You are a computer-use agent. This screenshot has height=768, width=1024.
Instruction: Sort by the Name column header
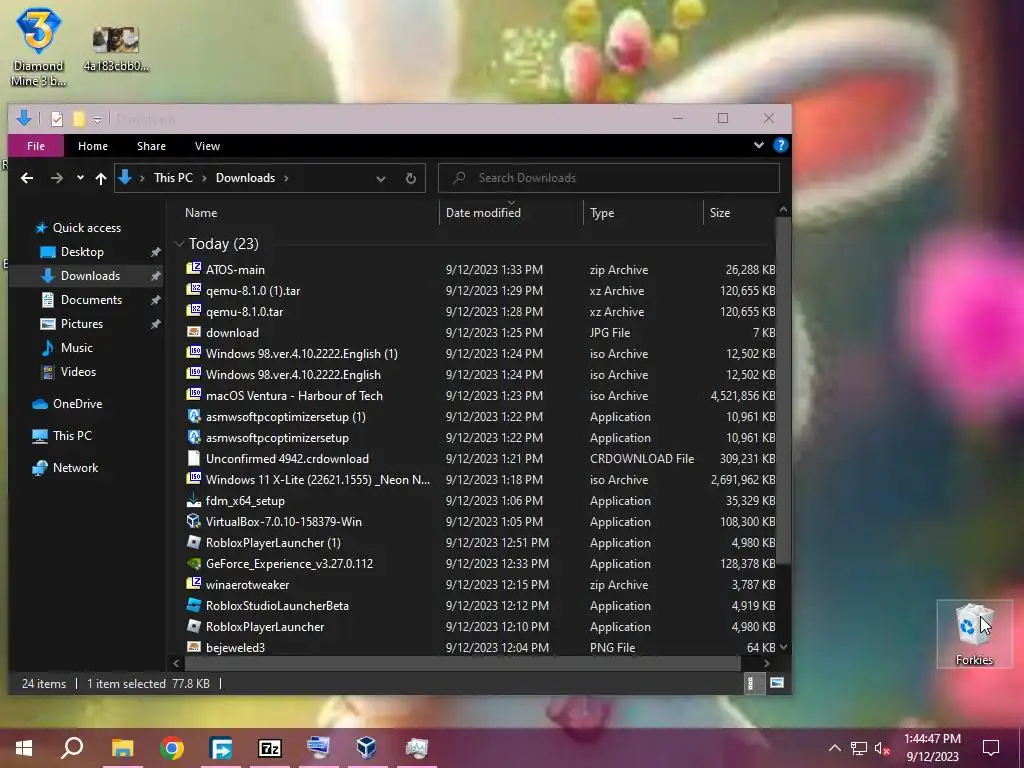(x=201, y=213)
